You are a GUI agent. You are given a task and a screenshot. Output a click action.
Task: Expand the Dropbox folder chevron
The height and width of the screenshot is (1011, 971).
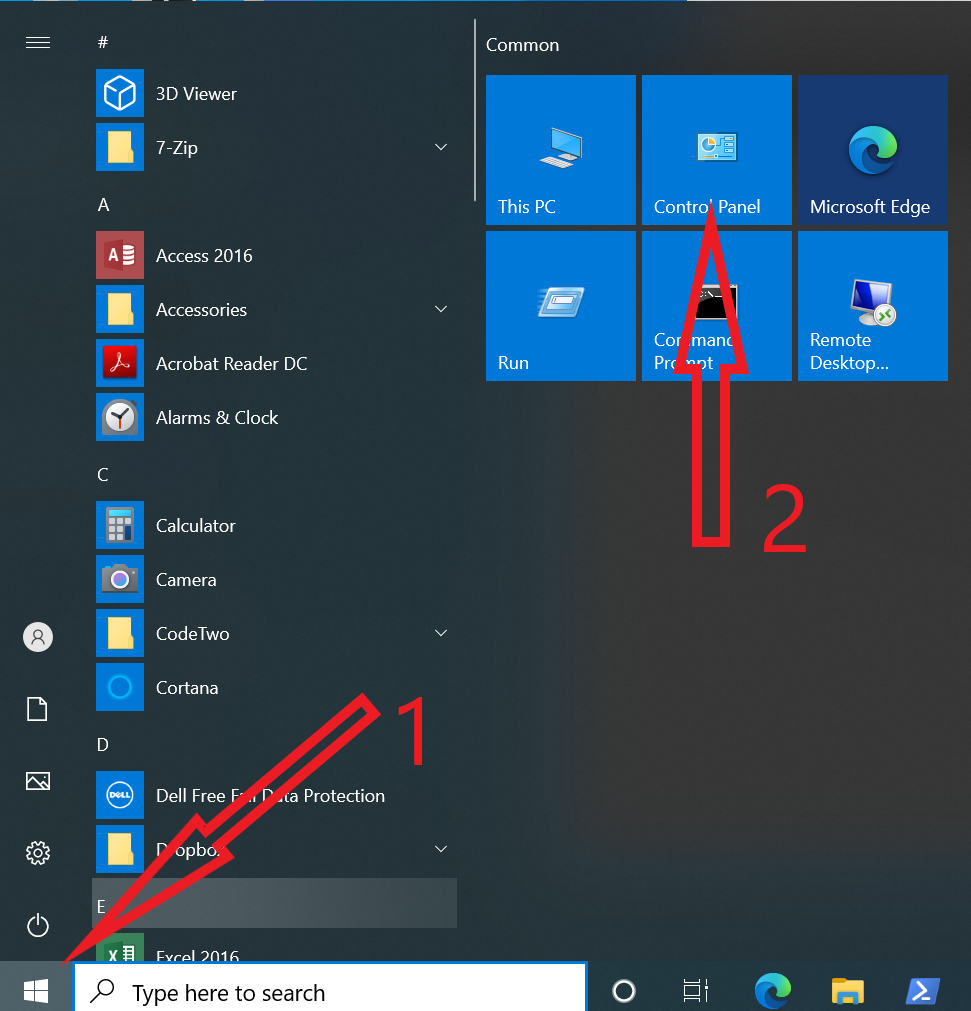[x=441, y=849]
